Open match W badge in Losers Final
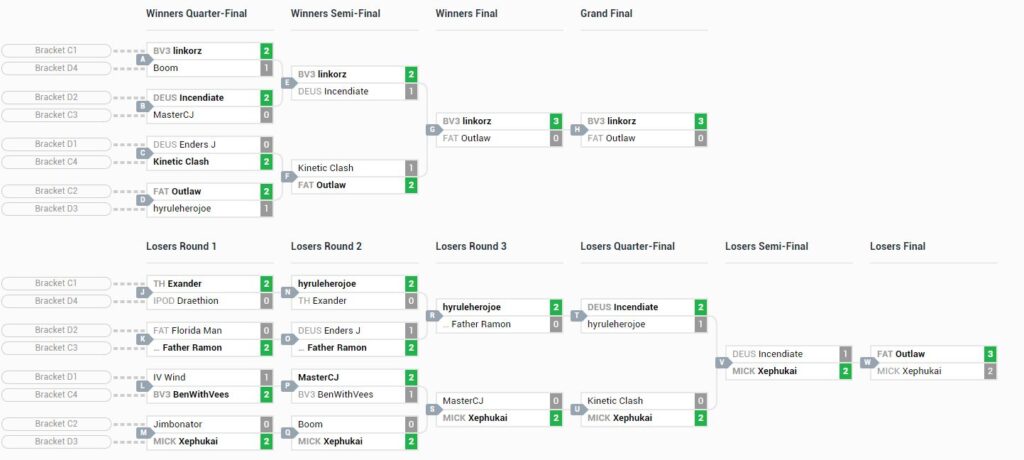Screen dimensions: 1024x460 point(867,363)
